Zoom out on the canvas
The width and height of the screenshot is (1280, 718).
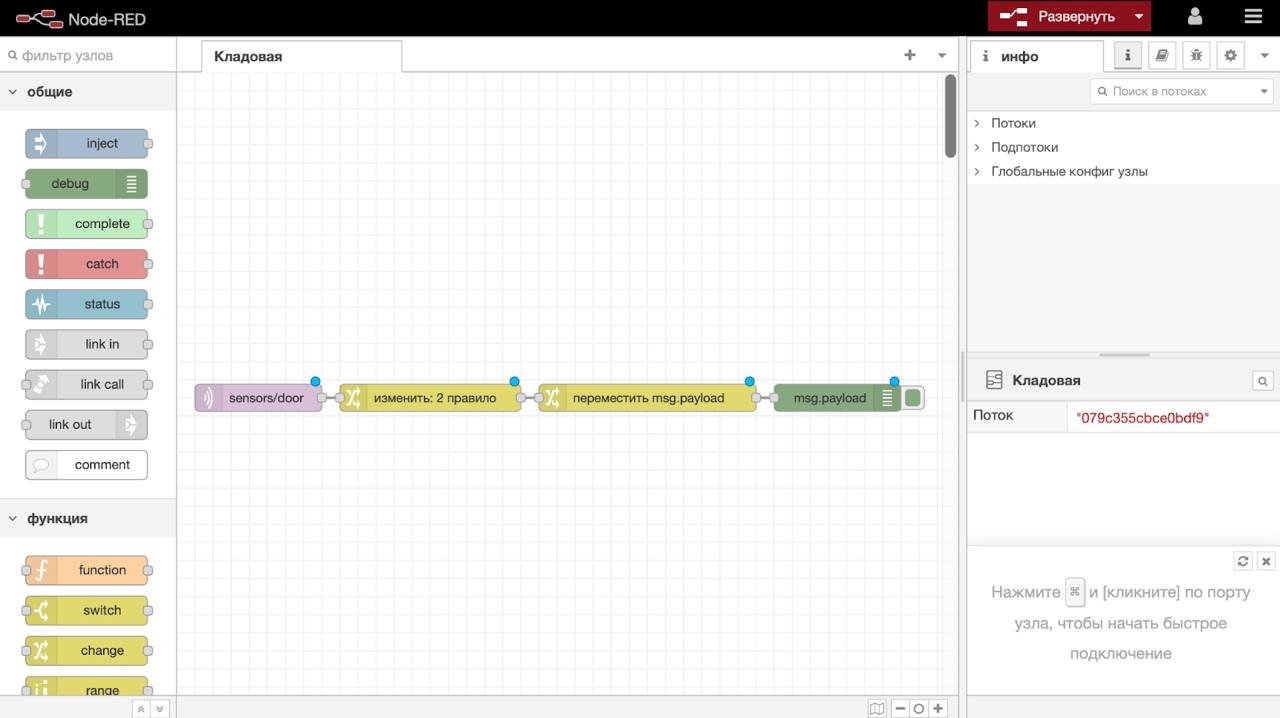coord(900,708)
